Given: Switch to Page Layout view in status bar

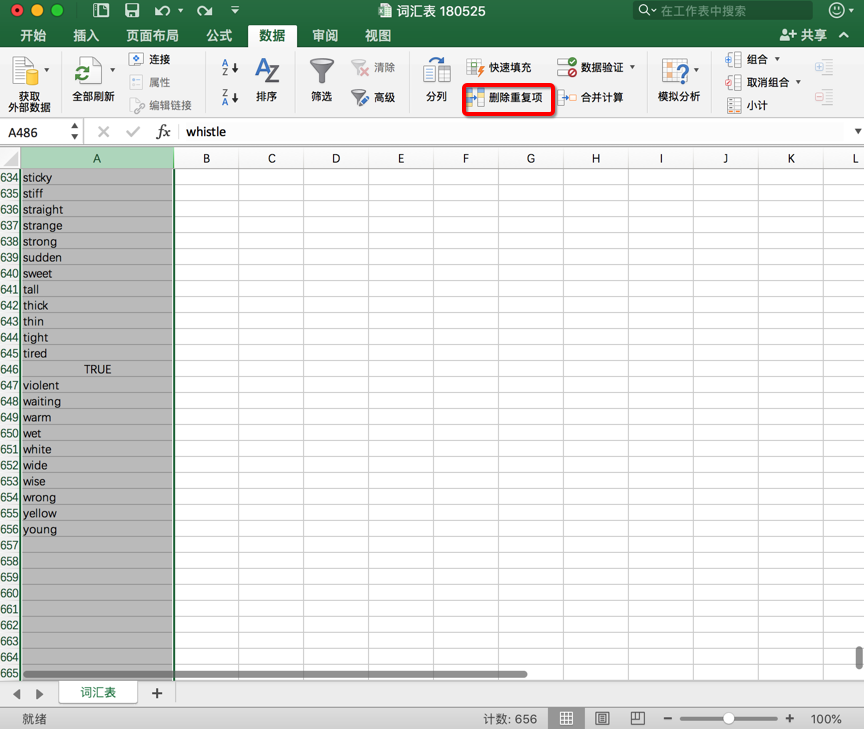Looking at the screenshot, I should pyautogui.click(x=602, y=718).
